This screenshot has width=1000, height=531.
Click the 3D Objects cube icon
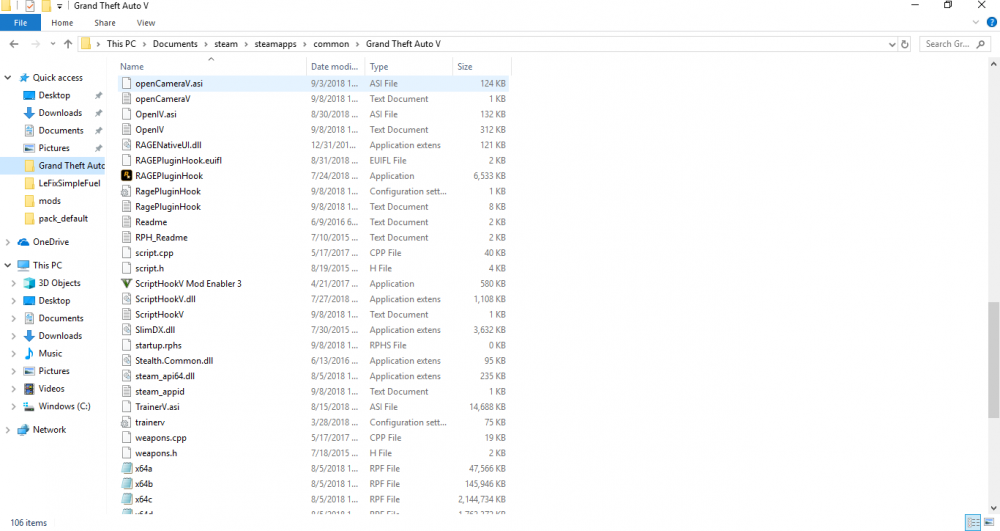(x=29, y=283)
